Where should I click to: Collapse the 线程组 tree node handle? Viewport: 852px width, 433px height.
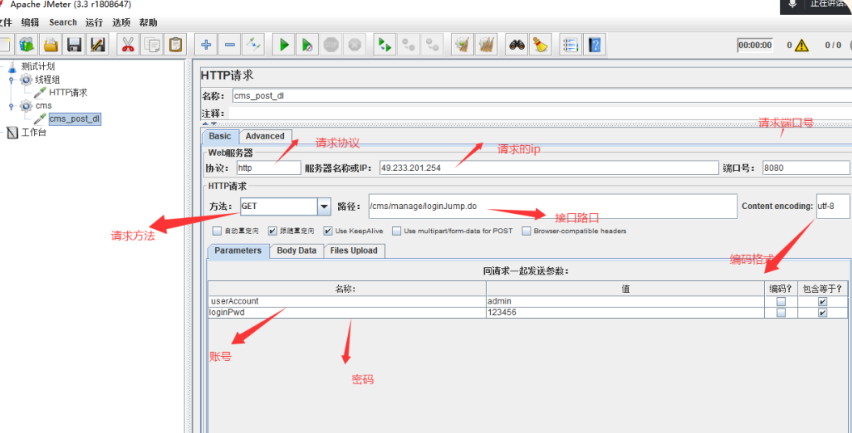click(x=11, y=80)
